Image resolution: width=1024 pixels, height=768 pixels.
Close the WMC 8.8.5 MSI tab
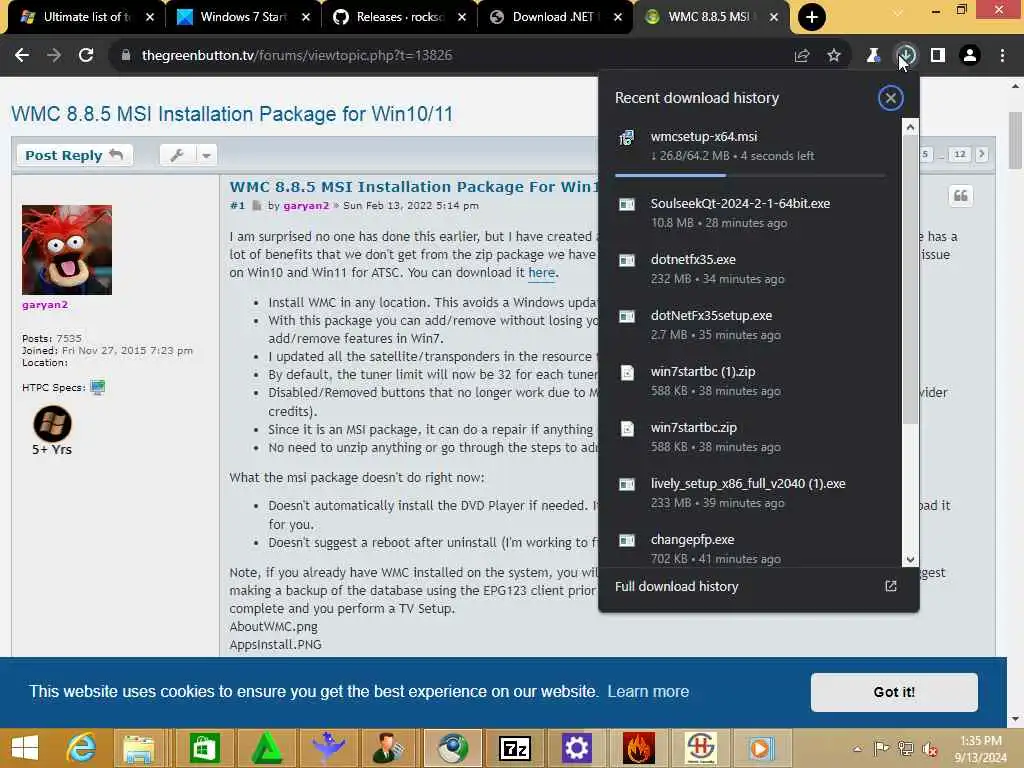tap(774, 17)
